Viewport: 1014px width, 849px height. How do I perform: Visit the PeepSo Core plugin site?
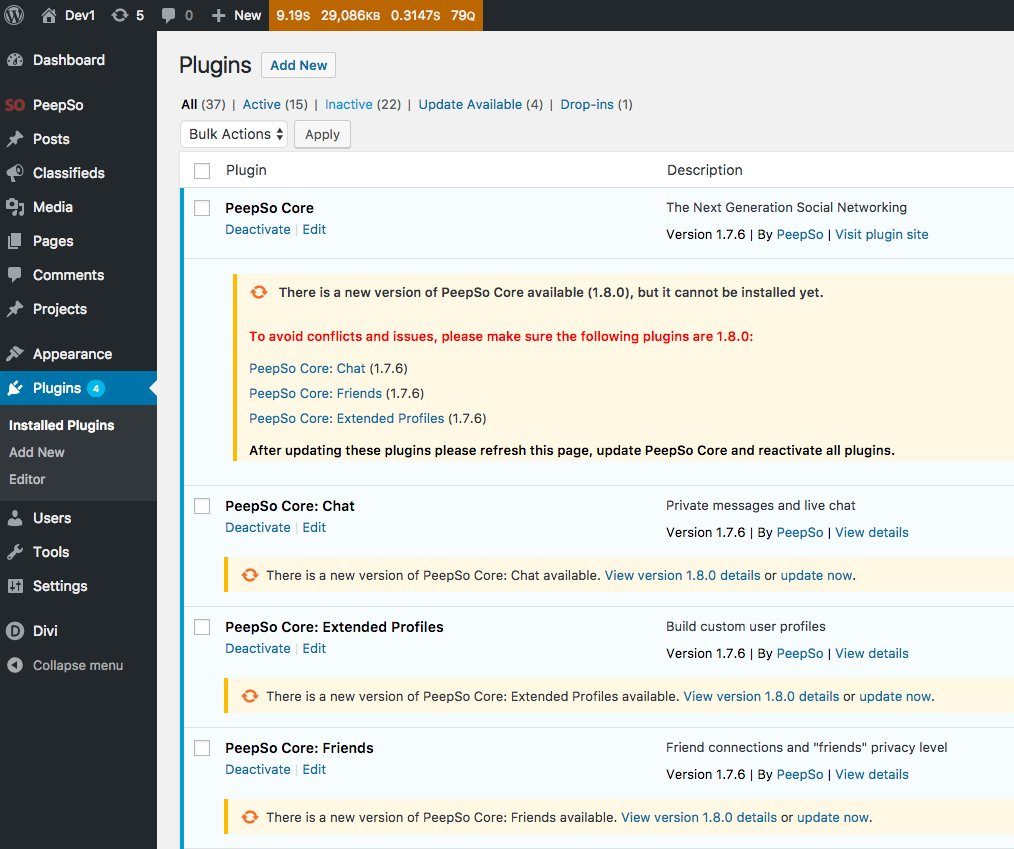click(x=881, y=235)
